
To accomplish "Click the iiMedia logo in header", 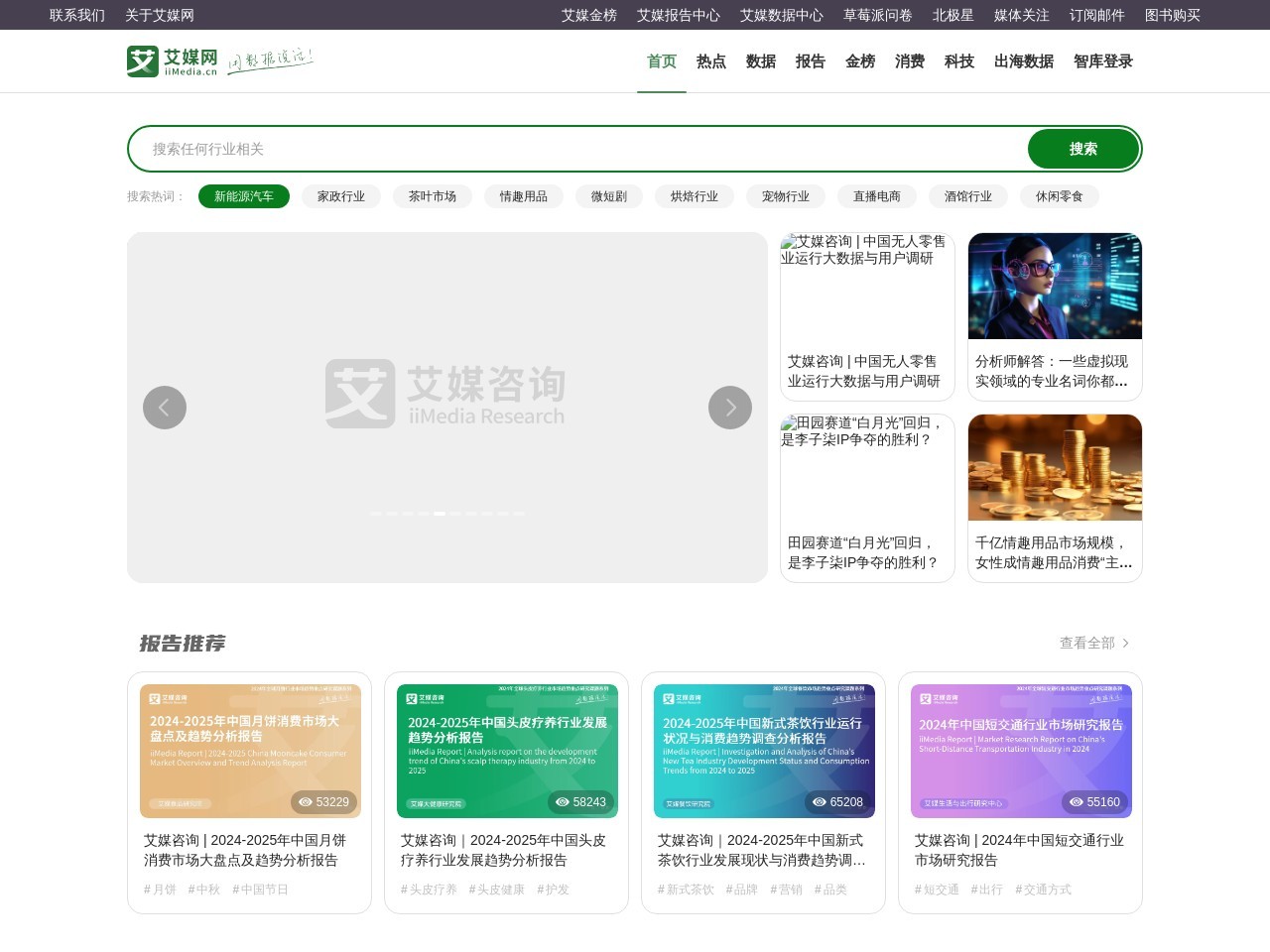I will 173,61.
